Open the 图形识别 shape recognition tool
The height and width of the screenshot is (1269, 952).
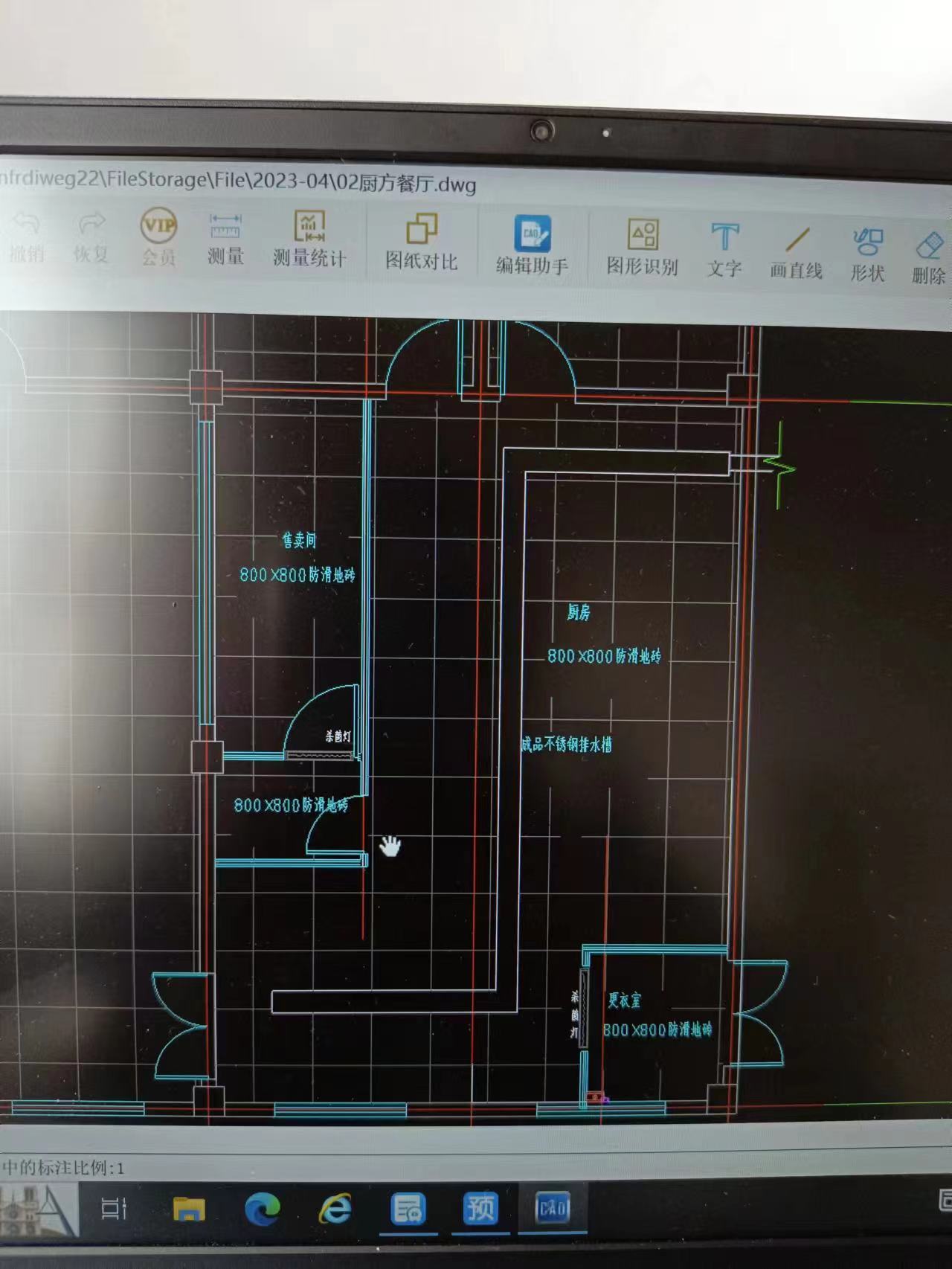pos(643,248)
